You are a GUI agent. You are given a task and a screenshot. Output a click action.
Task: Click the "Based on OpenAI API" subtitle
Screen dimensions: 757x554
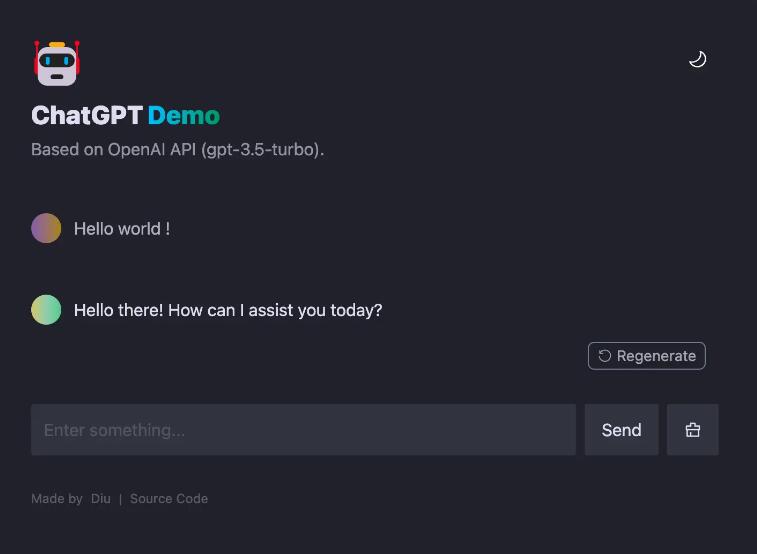pos(114,150)
